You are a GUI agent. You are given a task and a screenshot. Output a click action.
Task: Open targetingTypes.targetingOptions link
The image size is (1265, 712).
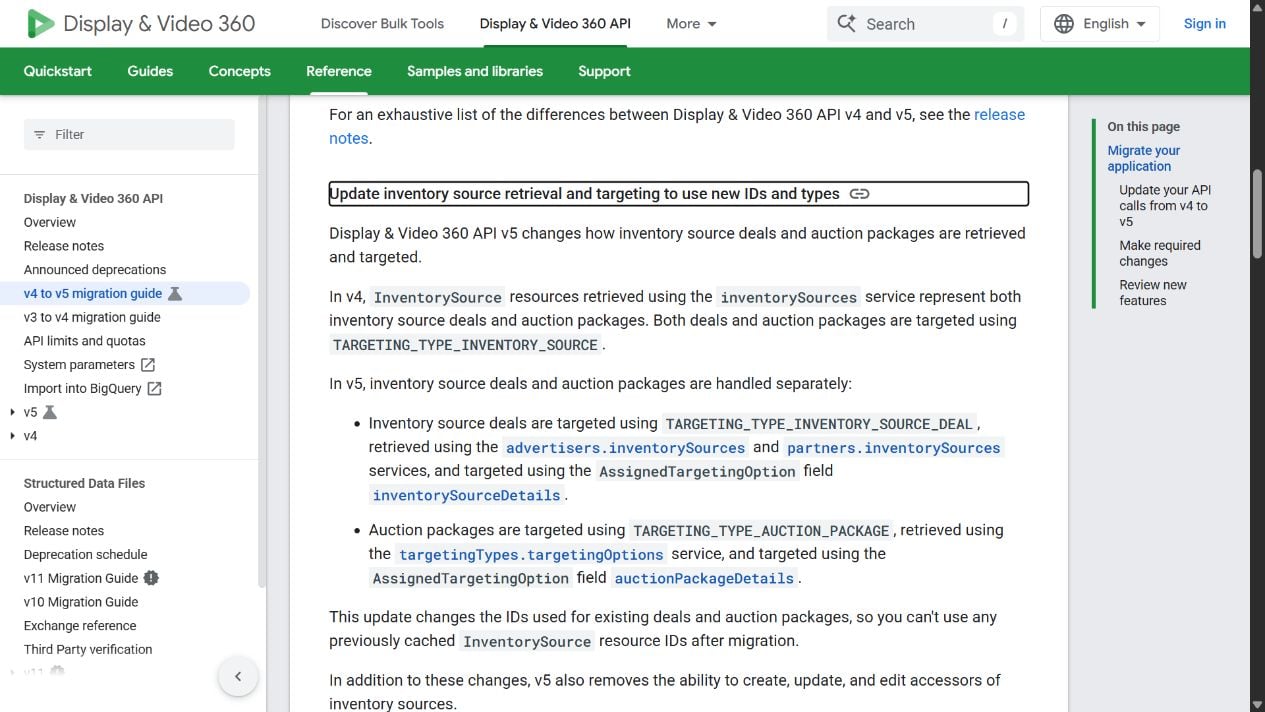pos(531,554)
